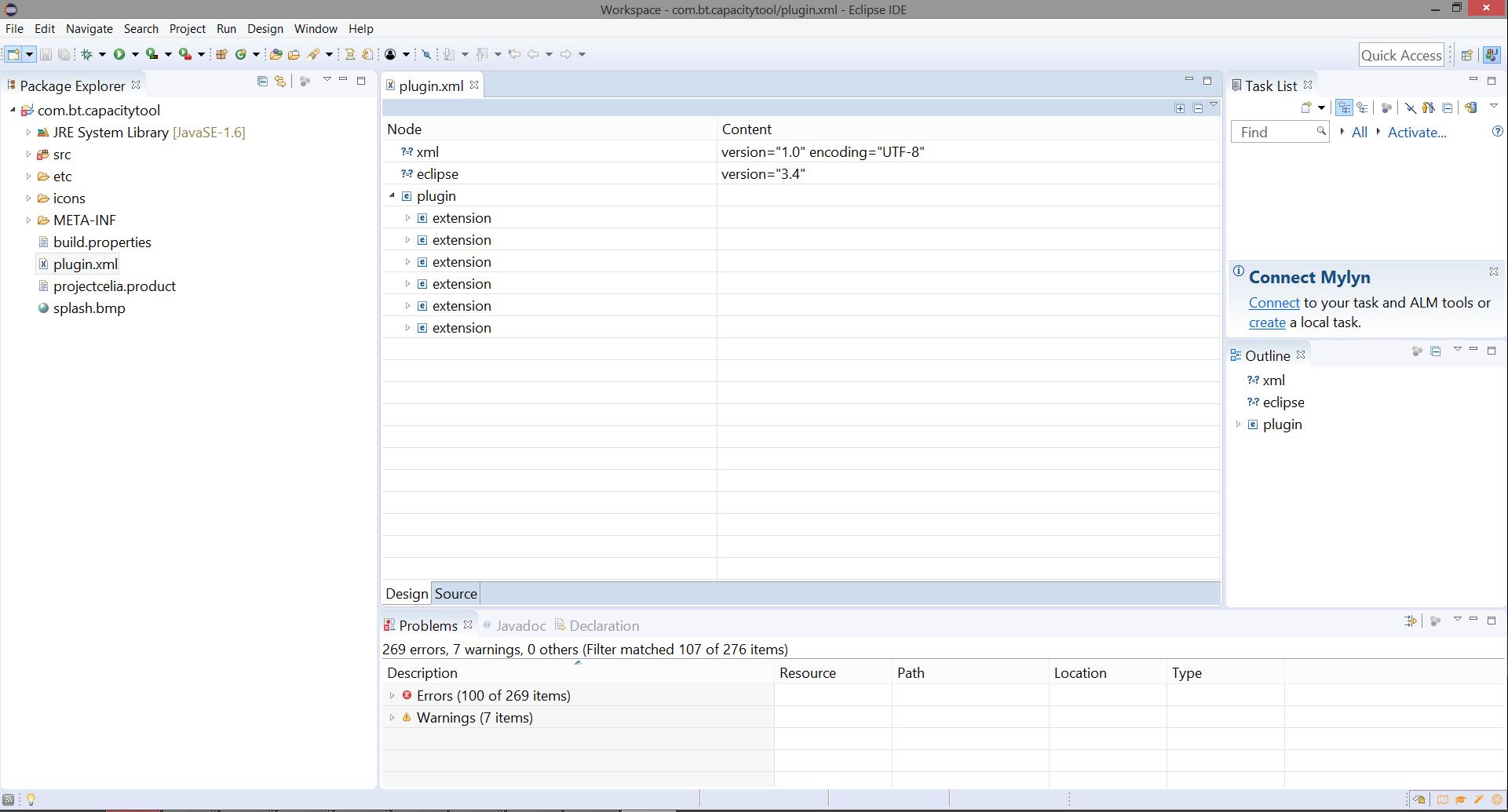1508x812 pixels.
Task: Click the Connect link in Mylyn panel
Action: pyautogui.click(x=1274, y=303)
